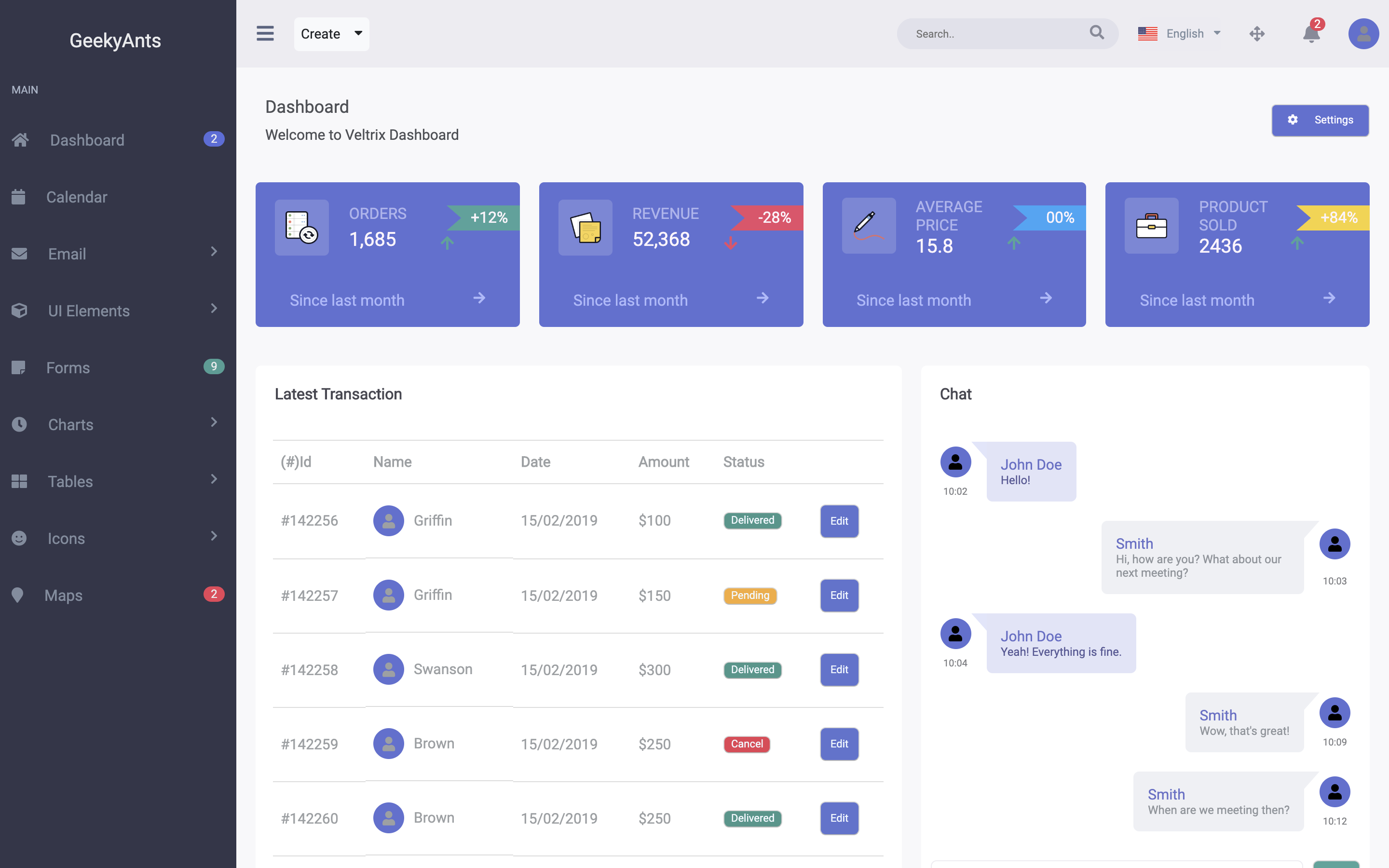Click the Product Sold briefcase icon
Screen dimensions: 1389x868
[1151, 226]
